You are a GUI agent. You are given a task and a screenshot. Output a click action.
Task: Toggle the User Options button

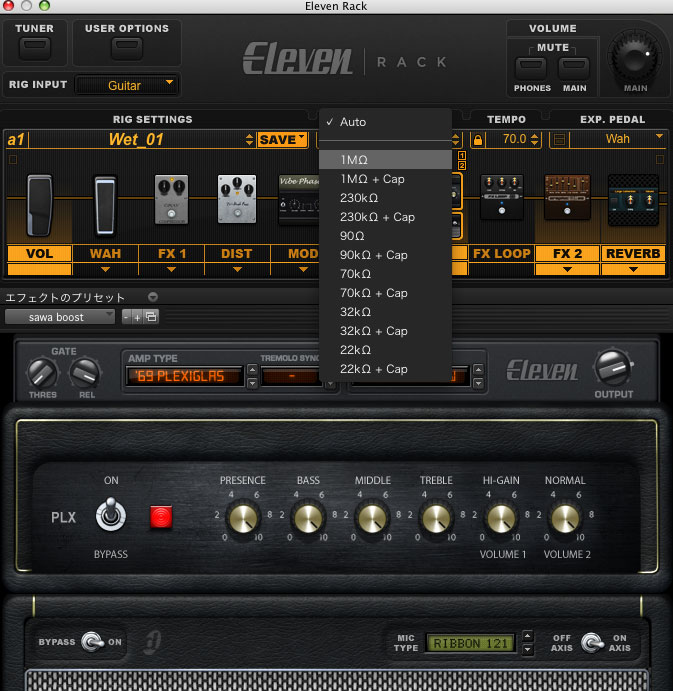tap(127, 48)
